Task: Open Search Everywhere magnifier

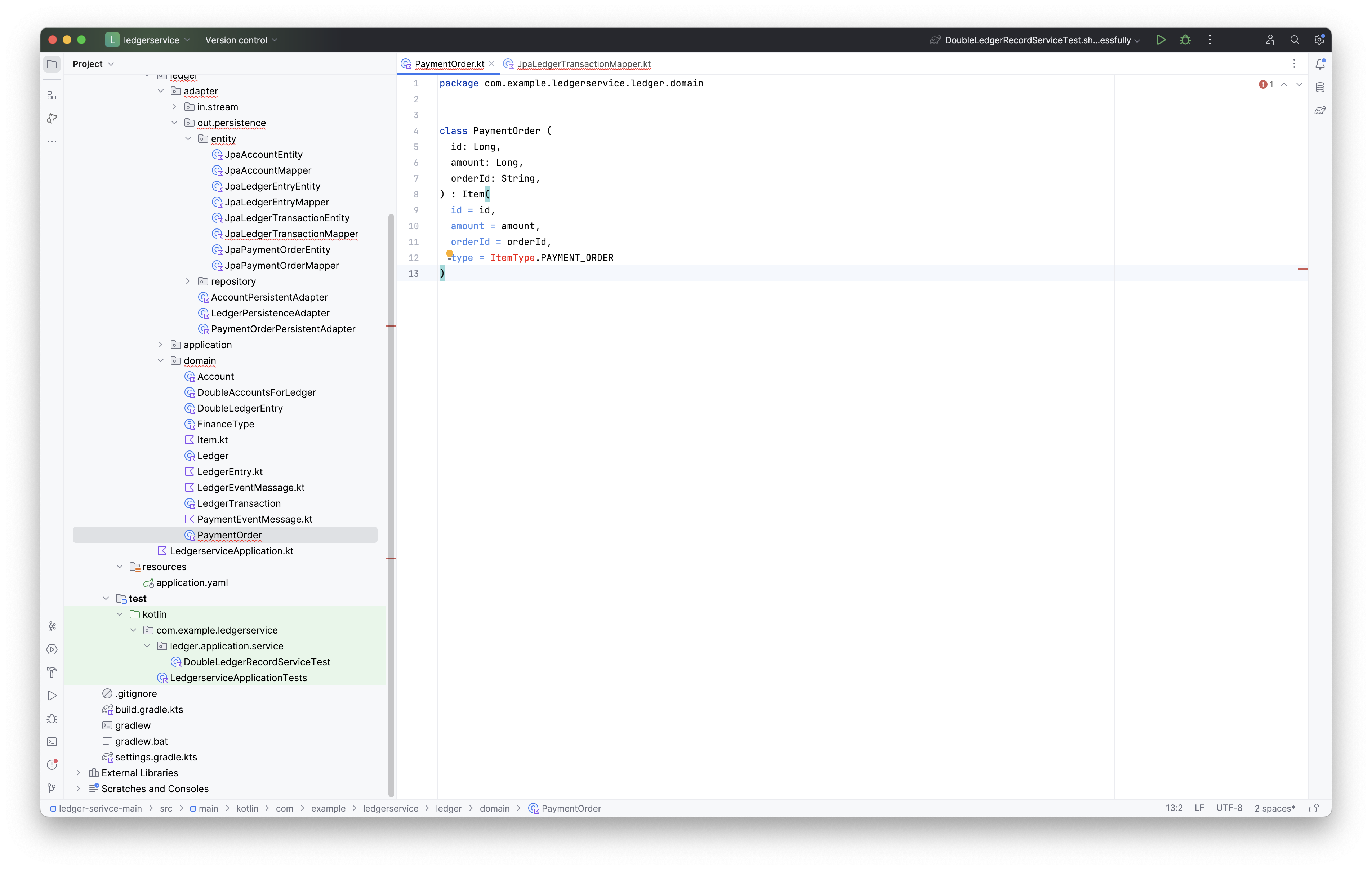Action: (x=1295, y=40)
